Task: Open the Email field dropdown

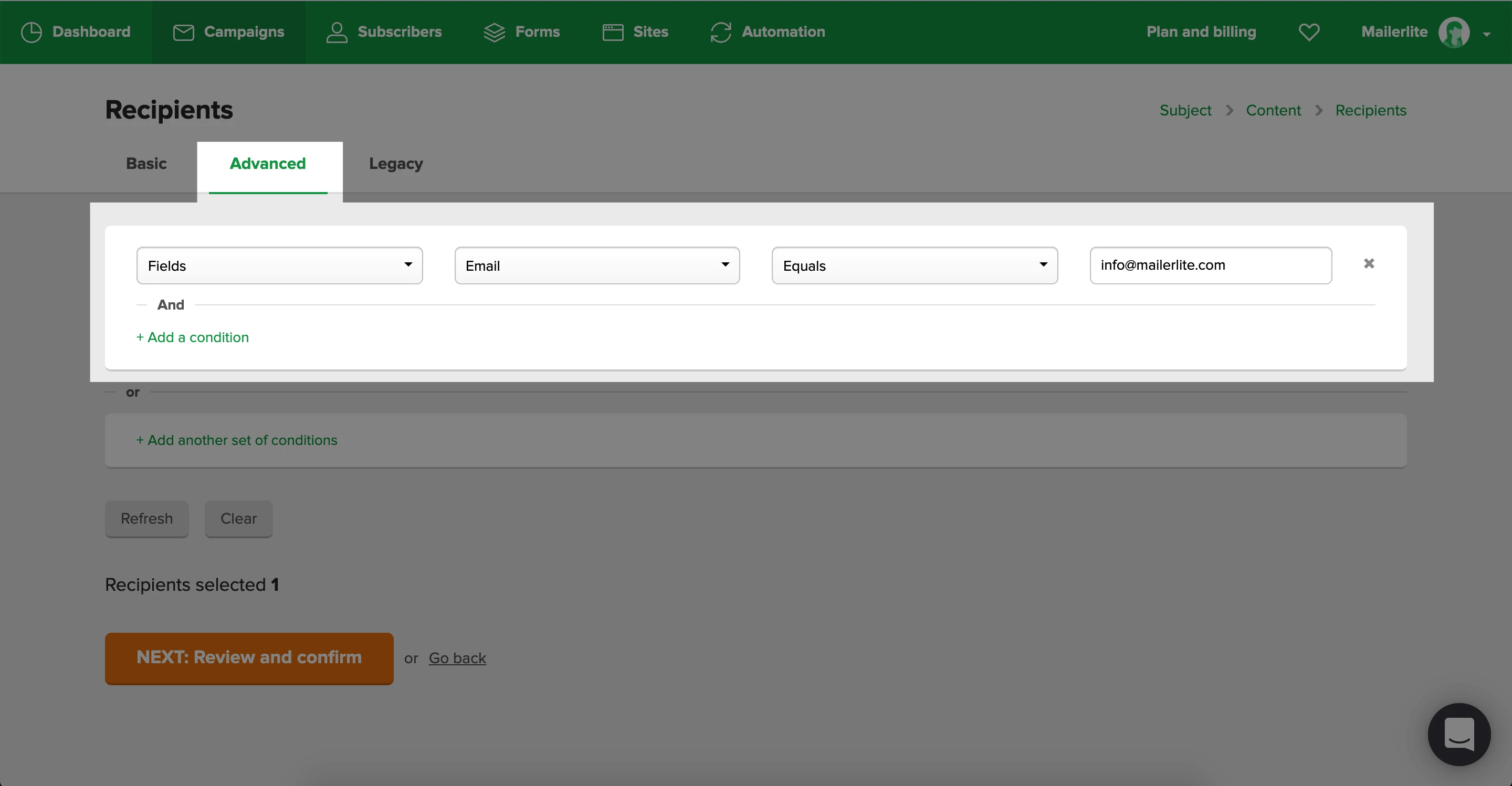Action: click(597, 265)
